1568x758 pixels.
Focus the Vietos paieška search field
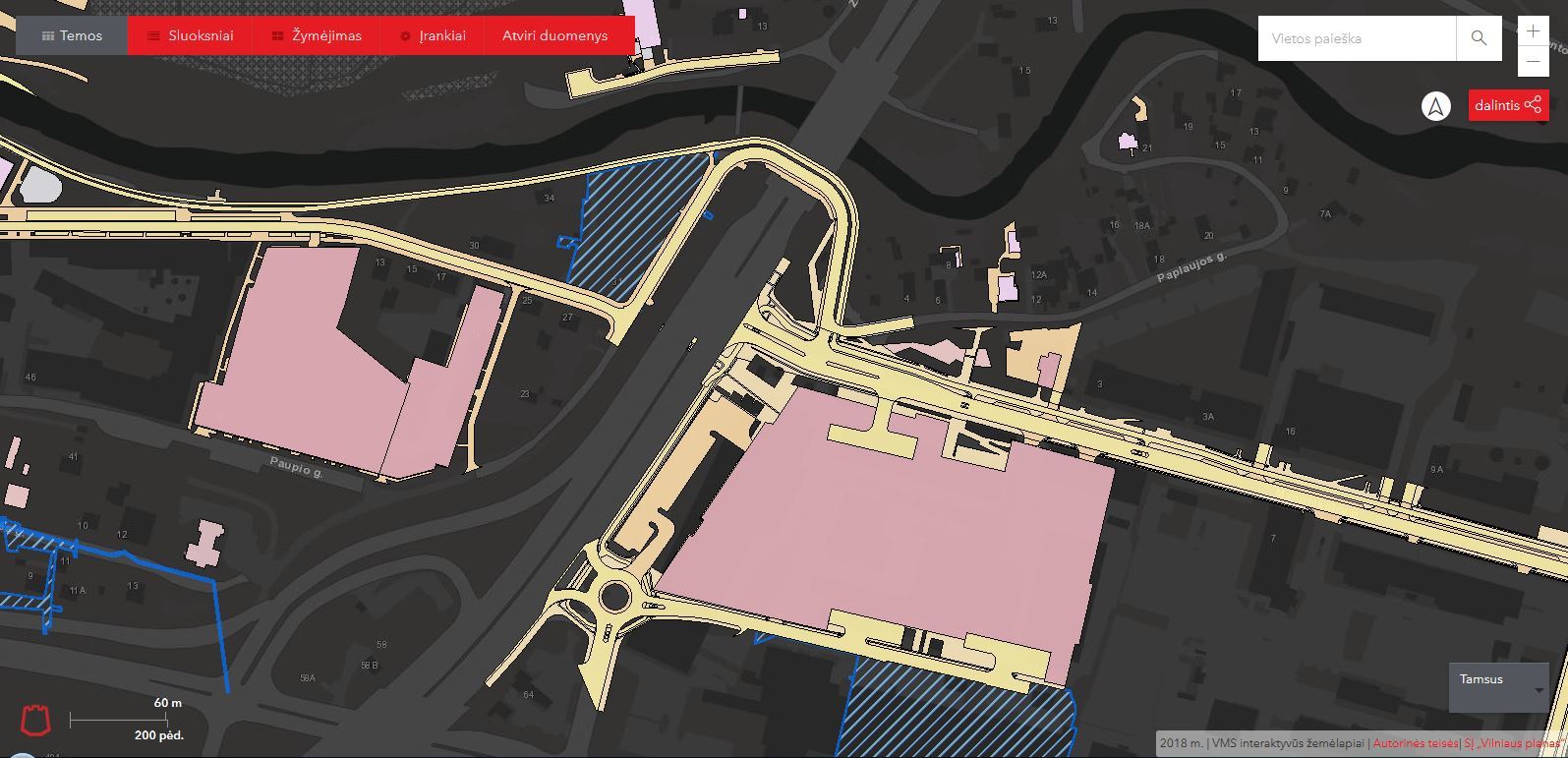[1357, 38]
